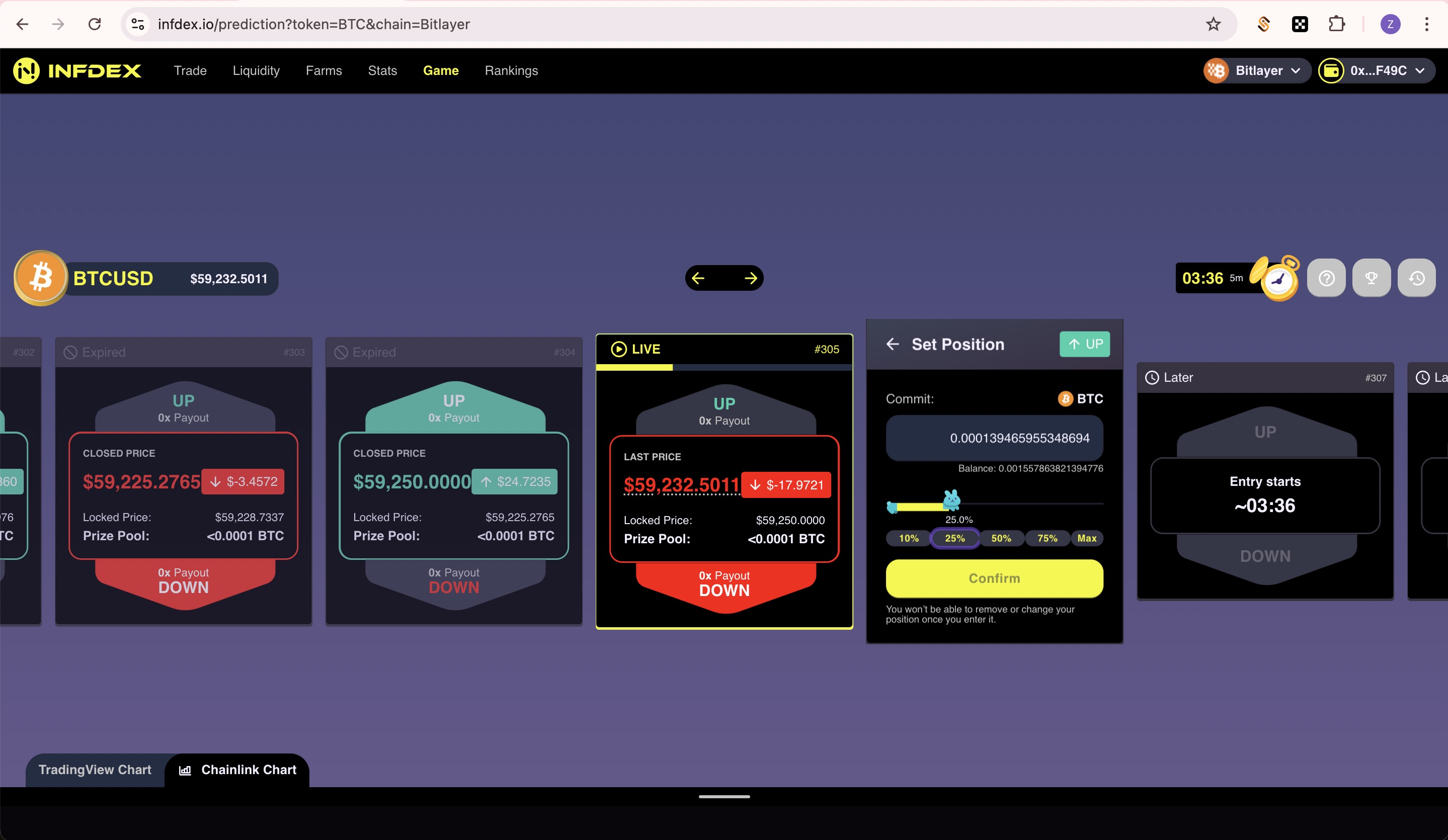Screen dimensions: 1448x840
Task: Click the clock icon on Later card #307
Action: click(x=1152, y=377)
